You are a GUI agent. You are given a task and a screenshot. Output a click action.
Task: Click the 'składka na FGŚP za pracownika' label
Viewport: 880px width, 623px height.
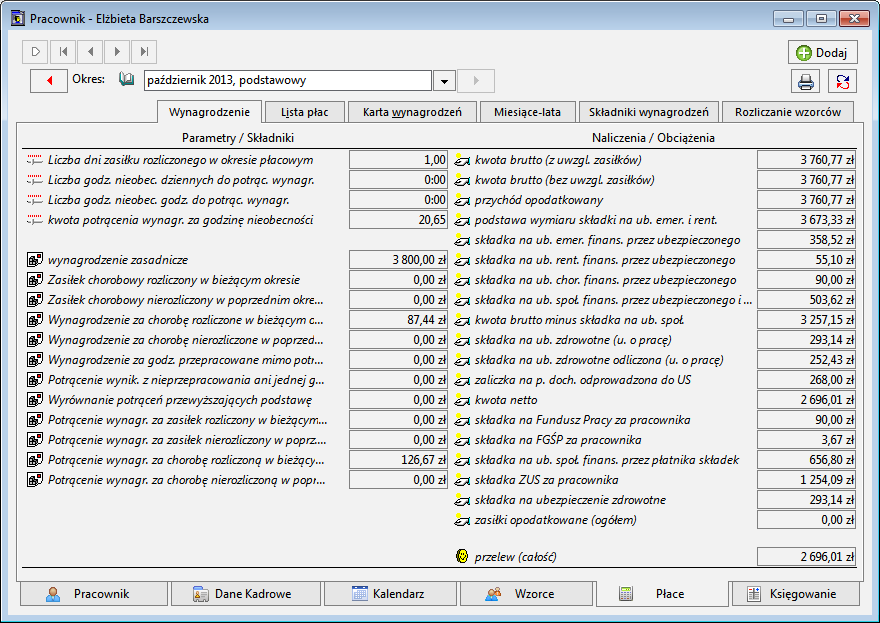(x=558, y=440)
